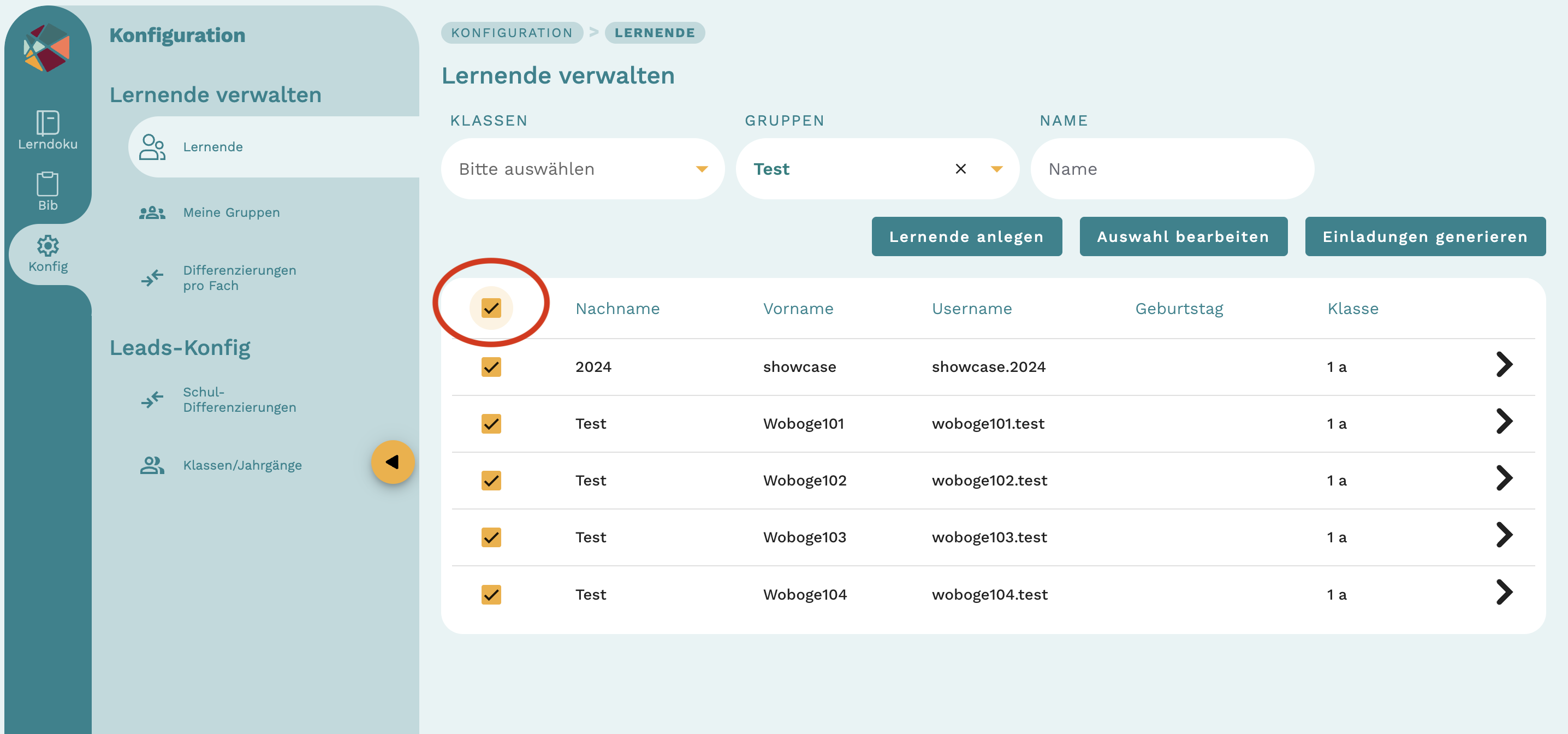The height and width of the screenshot is (734, 1568).
Task: Uncheck the Woboge104 row checkbox
Action: (x=491, y=594)
